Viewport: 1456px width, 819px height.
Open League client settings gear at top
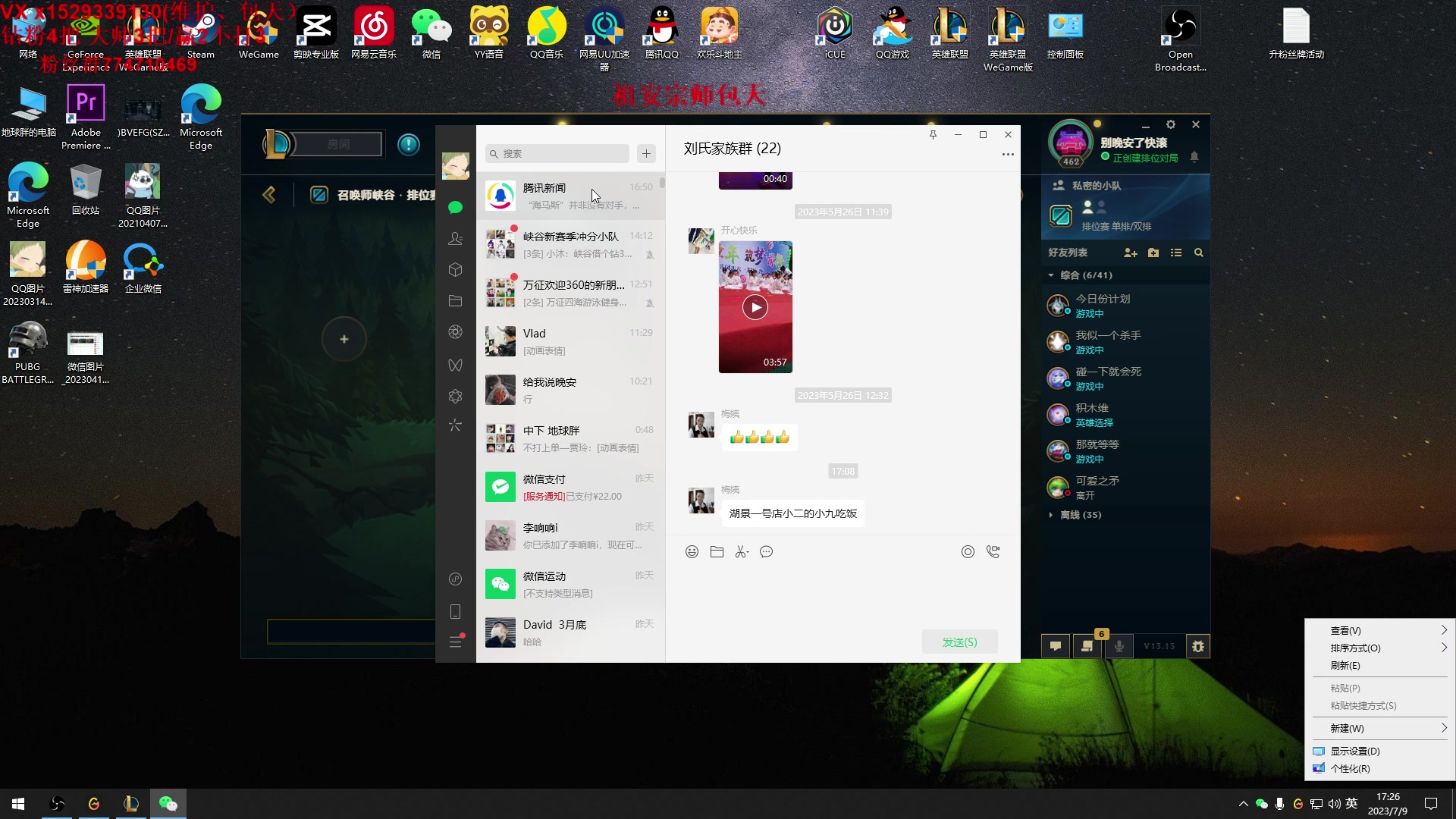click(x=1171, y=124)
